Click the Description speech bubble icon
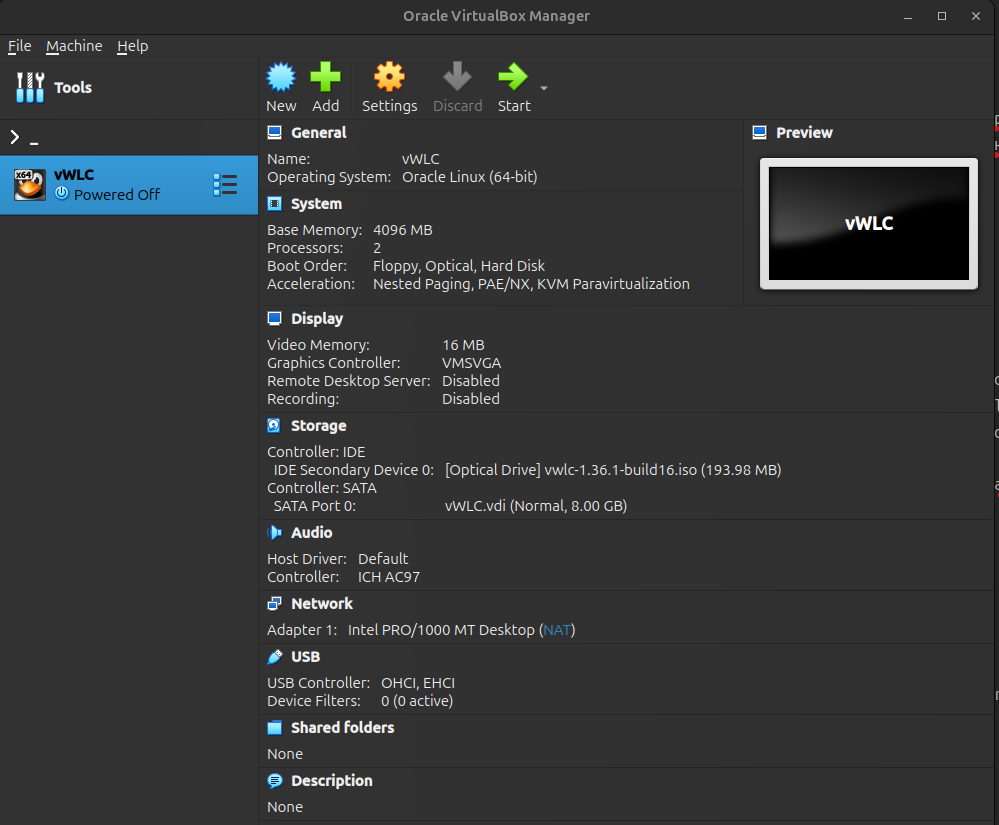This screenshot has height=825, width=999. pos(275,780)
